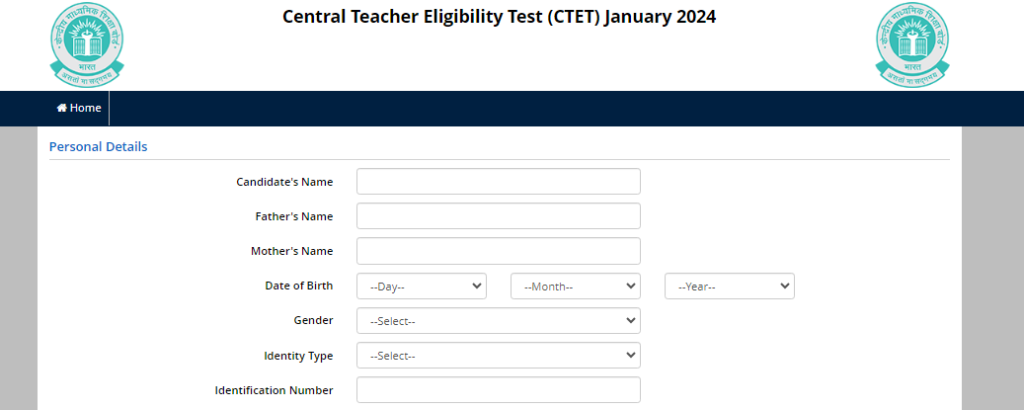Select the Mother's Name input box

click(498, 251)
